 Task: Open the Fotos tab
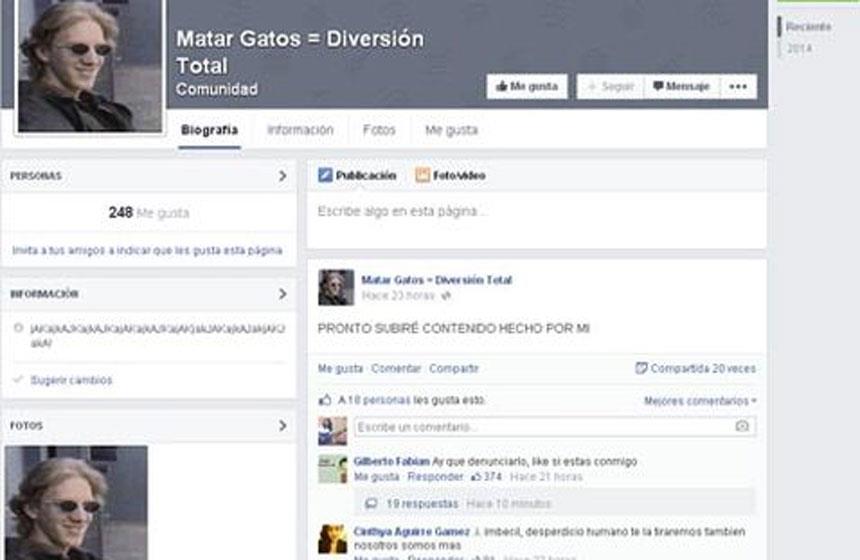pos(379,130)
